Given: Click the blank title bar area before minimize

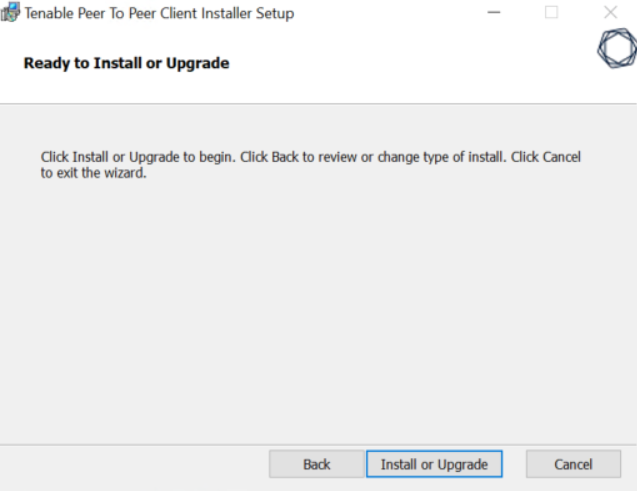Looking at the screenshot, I should tap(390, 14).
